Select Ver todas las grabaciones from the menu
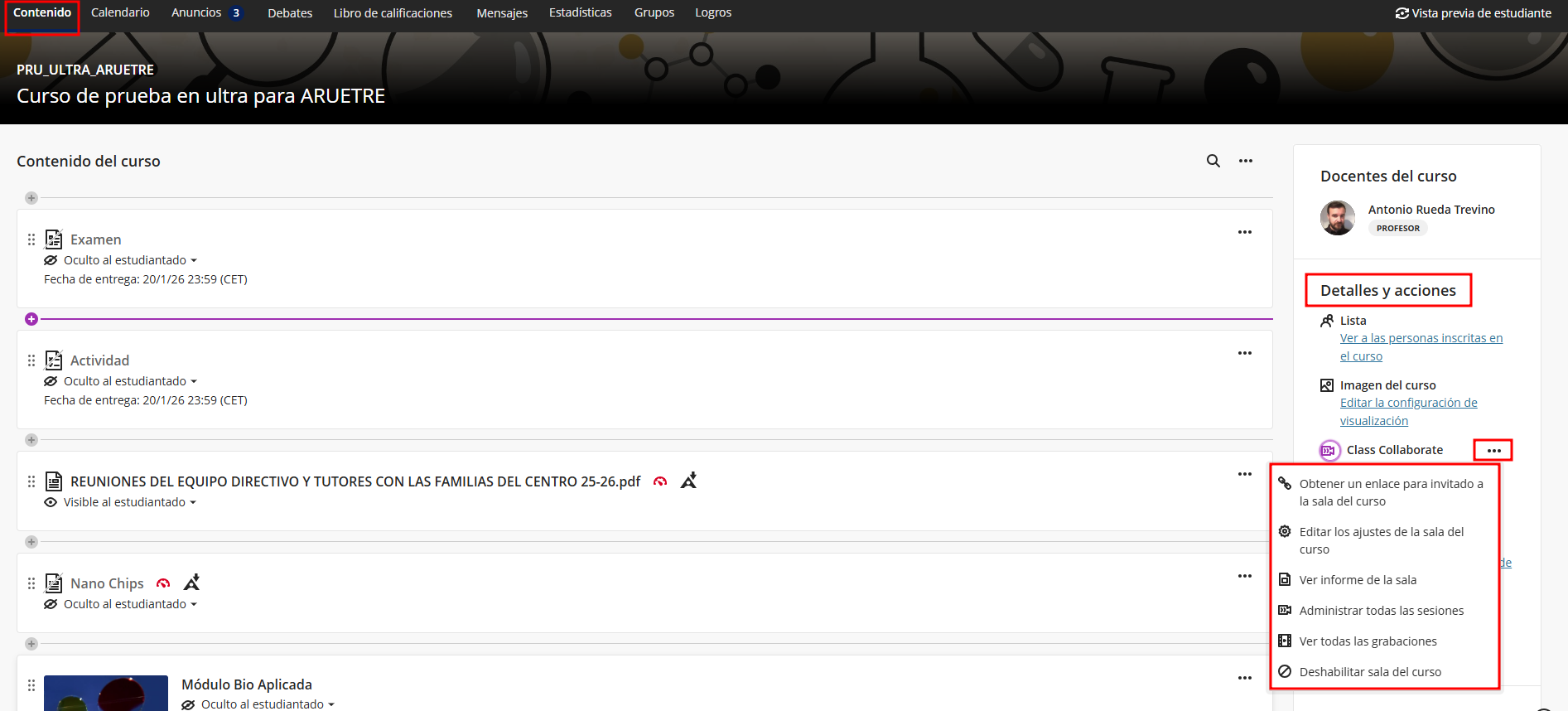 pyautogui.click(x=1368, y=641)
